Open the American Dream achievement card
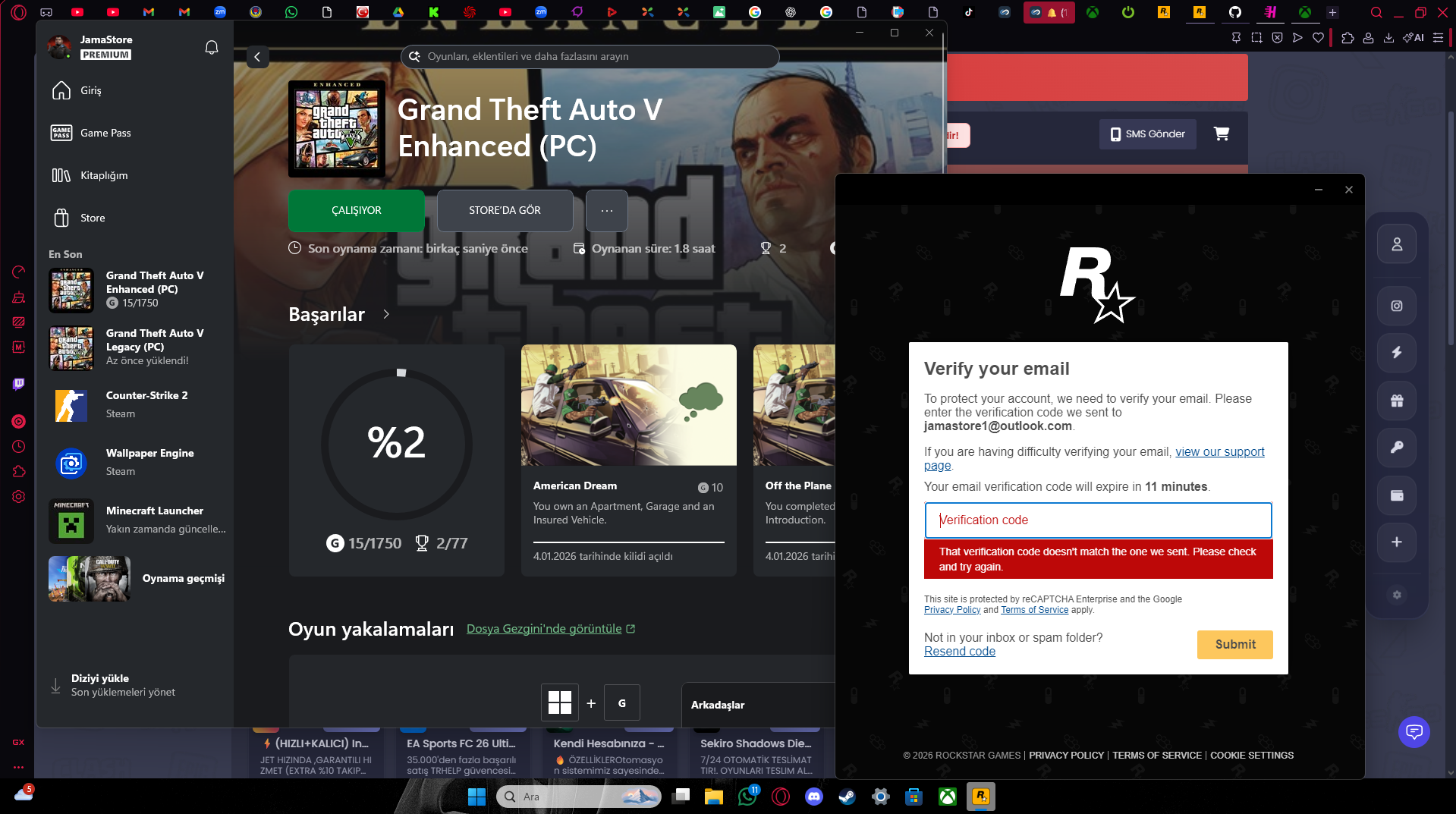Viewport: 1456px width, 814px height. point(628,460)
